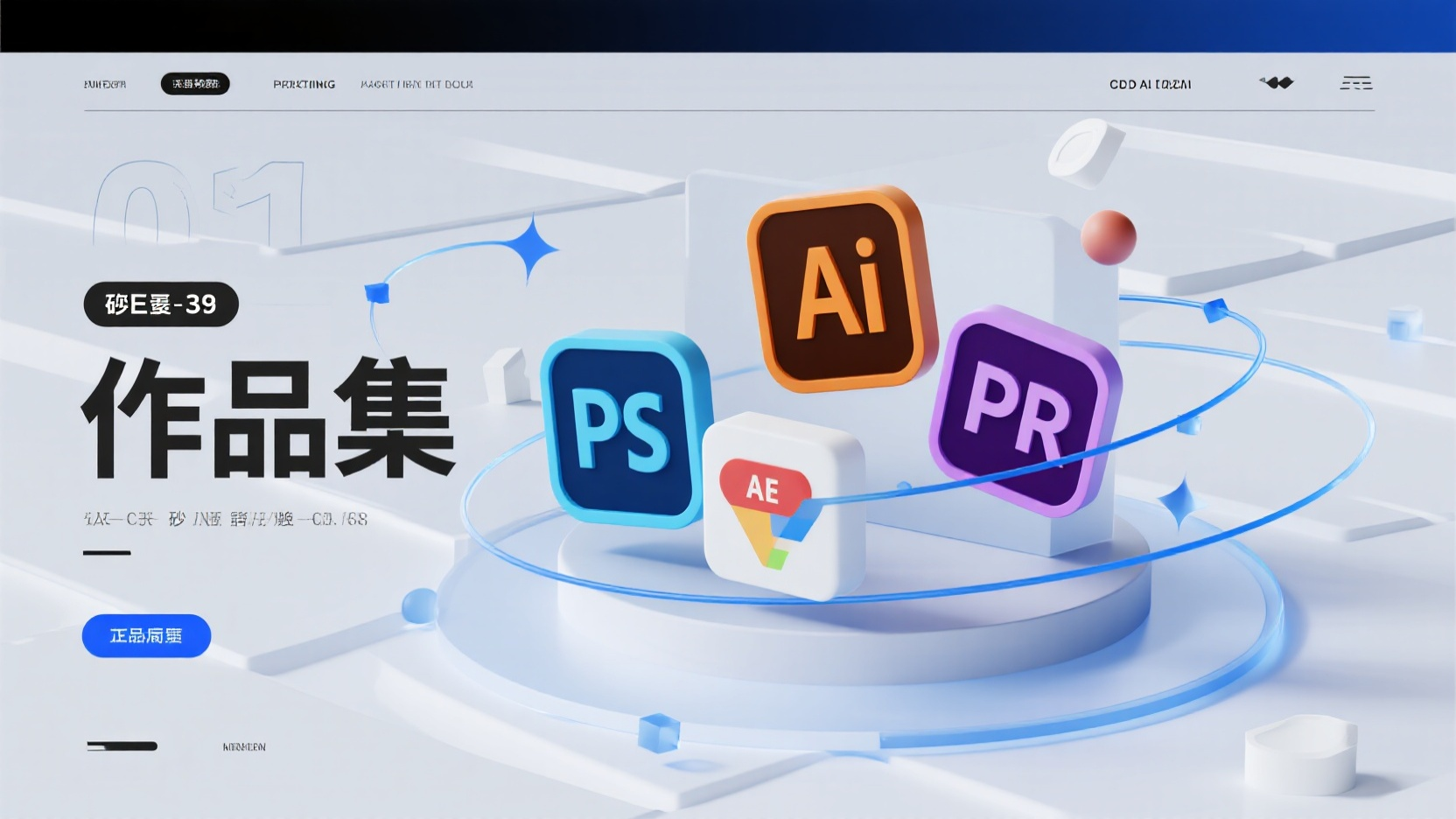
Task: Click the black 砂E憂-39 badge
Action: click(161, 305)
